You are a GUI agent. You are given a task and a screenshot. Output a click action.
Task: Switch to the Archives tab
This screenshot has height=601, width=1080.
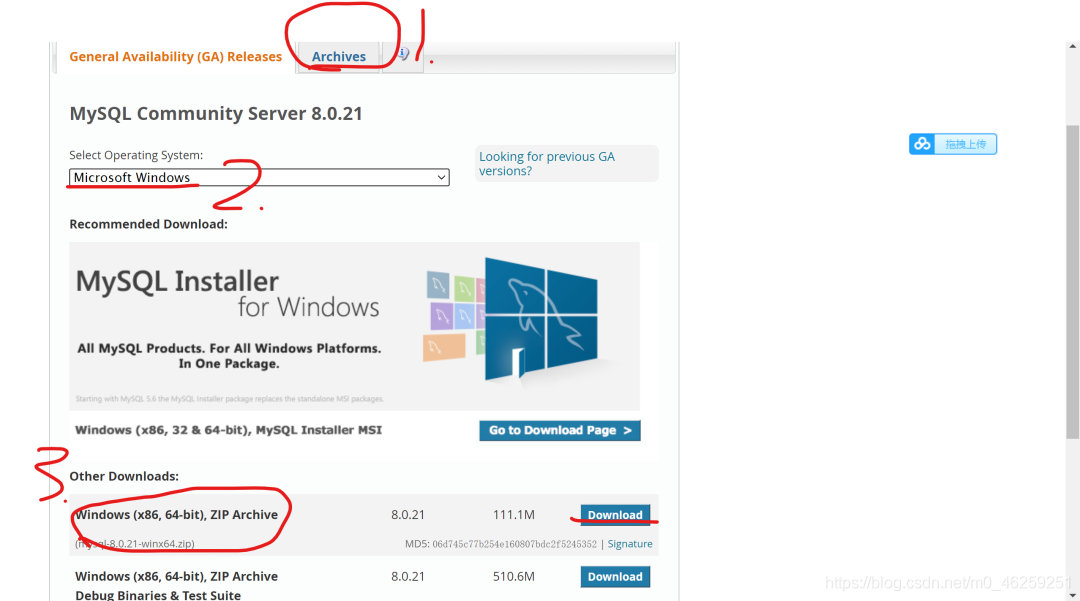(x=338, y=57)
